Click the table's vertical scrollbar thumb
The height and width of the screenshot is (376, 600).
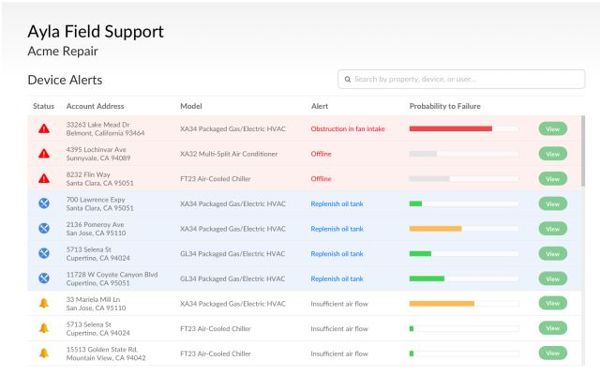point(583,151)
